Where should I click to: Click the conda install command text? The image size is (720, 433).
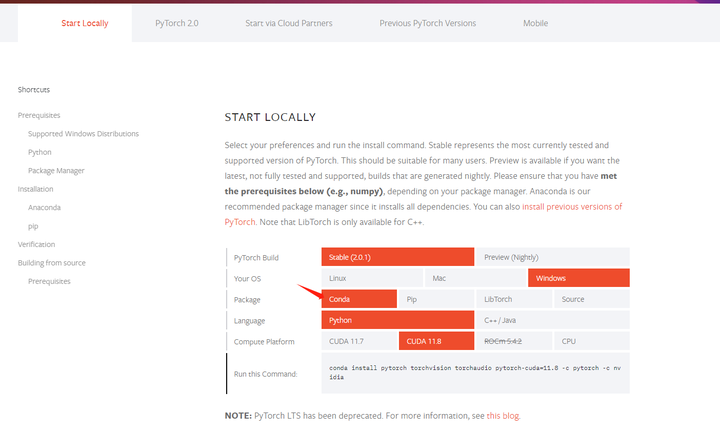point(475,374)
